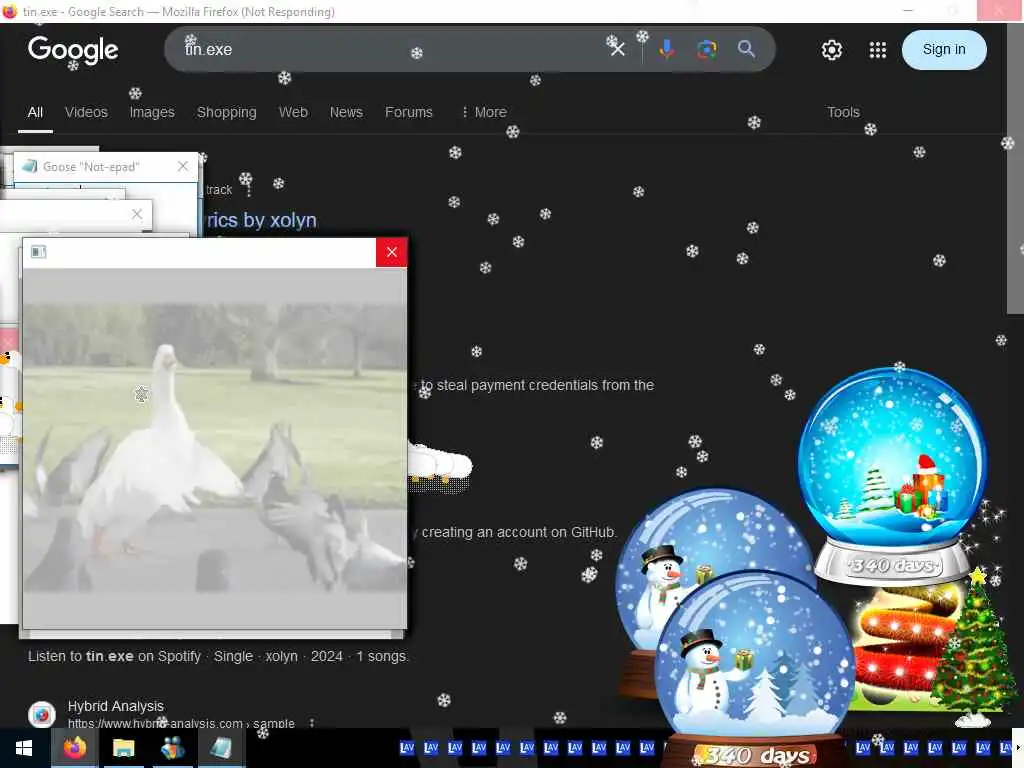Click "creating an account on GitHub" snippet
The width and height of the screenshot is (1024, 768).
pyautogui.click(x=519, y=532)
